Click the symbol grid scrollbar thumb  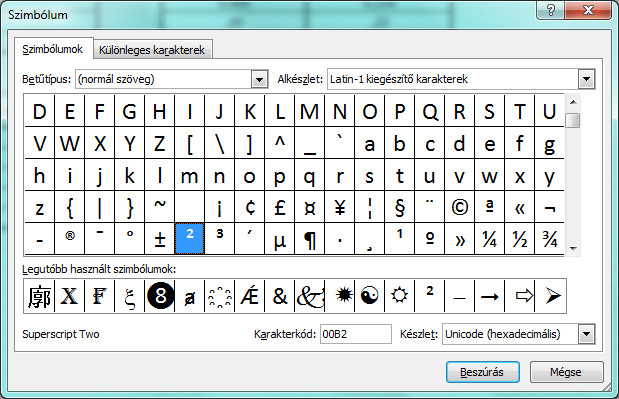click(573, 120)
